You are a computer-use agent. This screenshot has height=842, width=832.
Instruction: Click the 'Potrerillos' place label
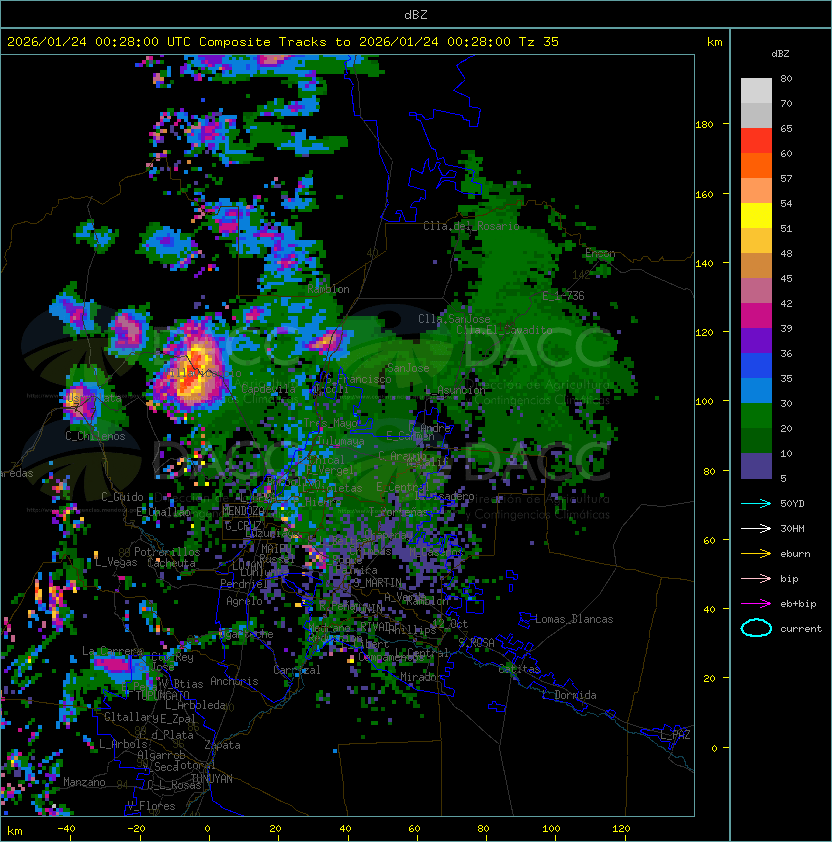(x=167, y=551)
